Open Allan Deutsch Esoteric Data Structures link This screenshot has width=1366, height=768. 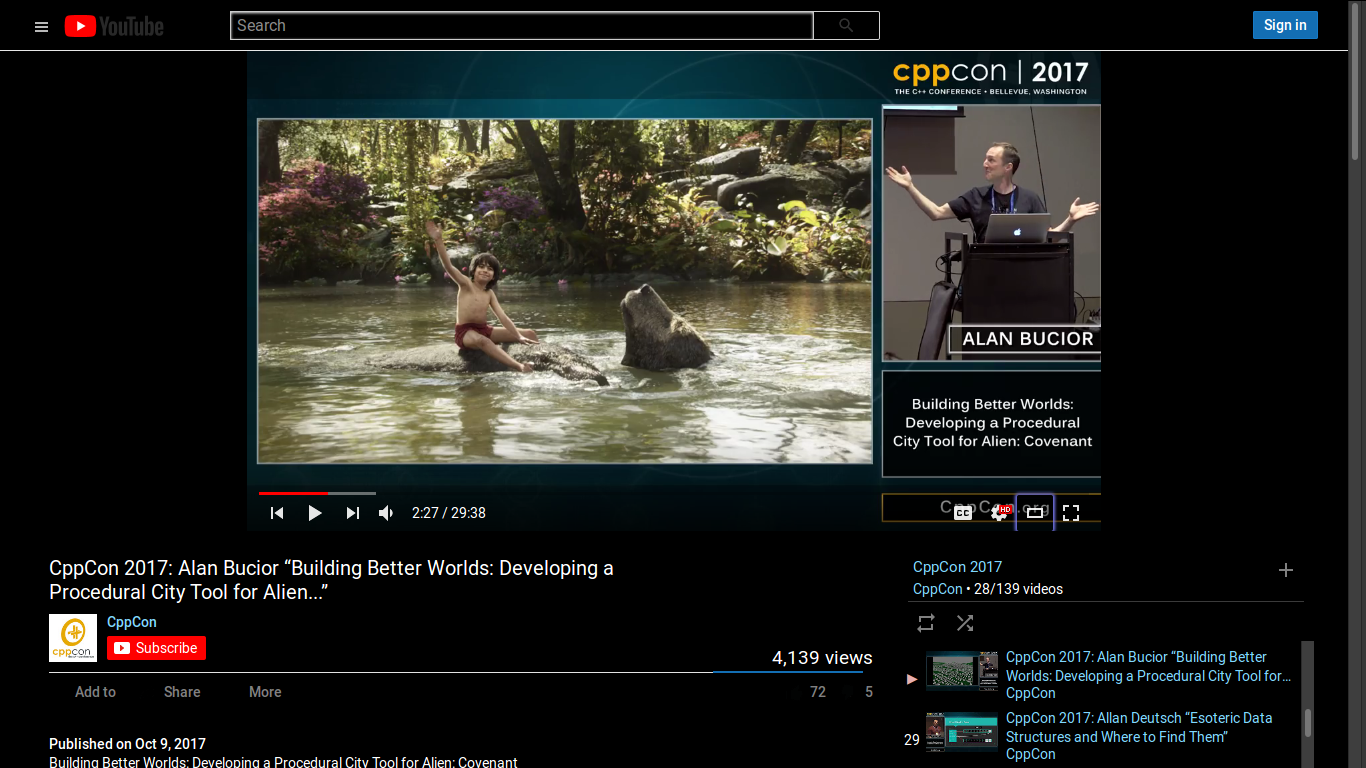coord(1139,728)
